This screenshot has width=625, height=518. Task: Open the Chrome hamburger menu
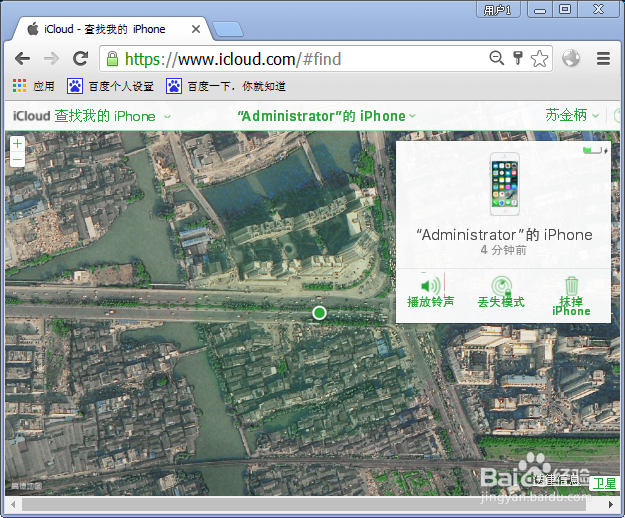603,59
